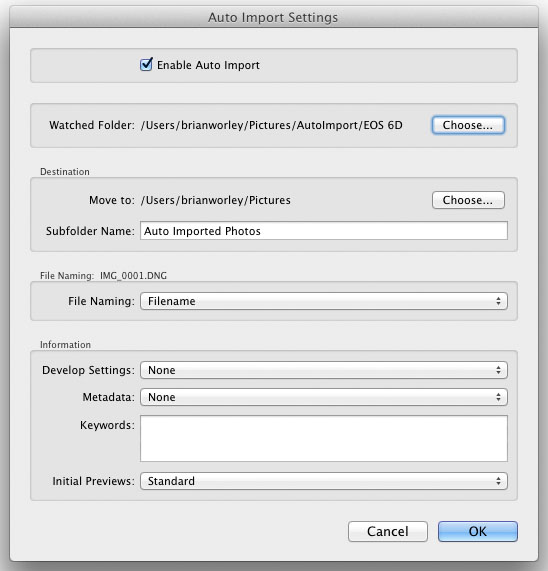Click the Move to destination path text
Viewport: 548px width, 571px height.
coord(216,200)
